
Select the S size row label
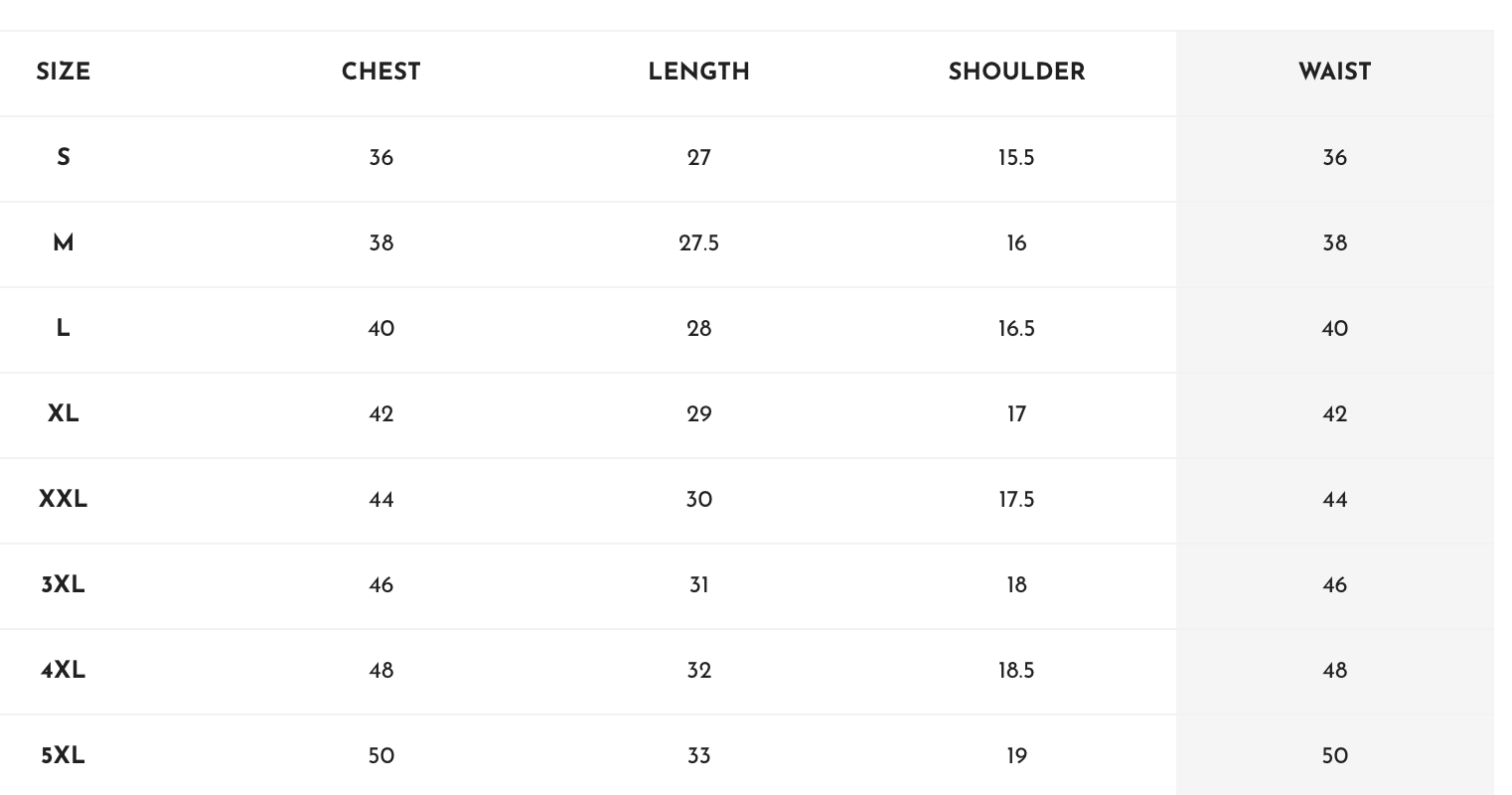pos(63,158)
